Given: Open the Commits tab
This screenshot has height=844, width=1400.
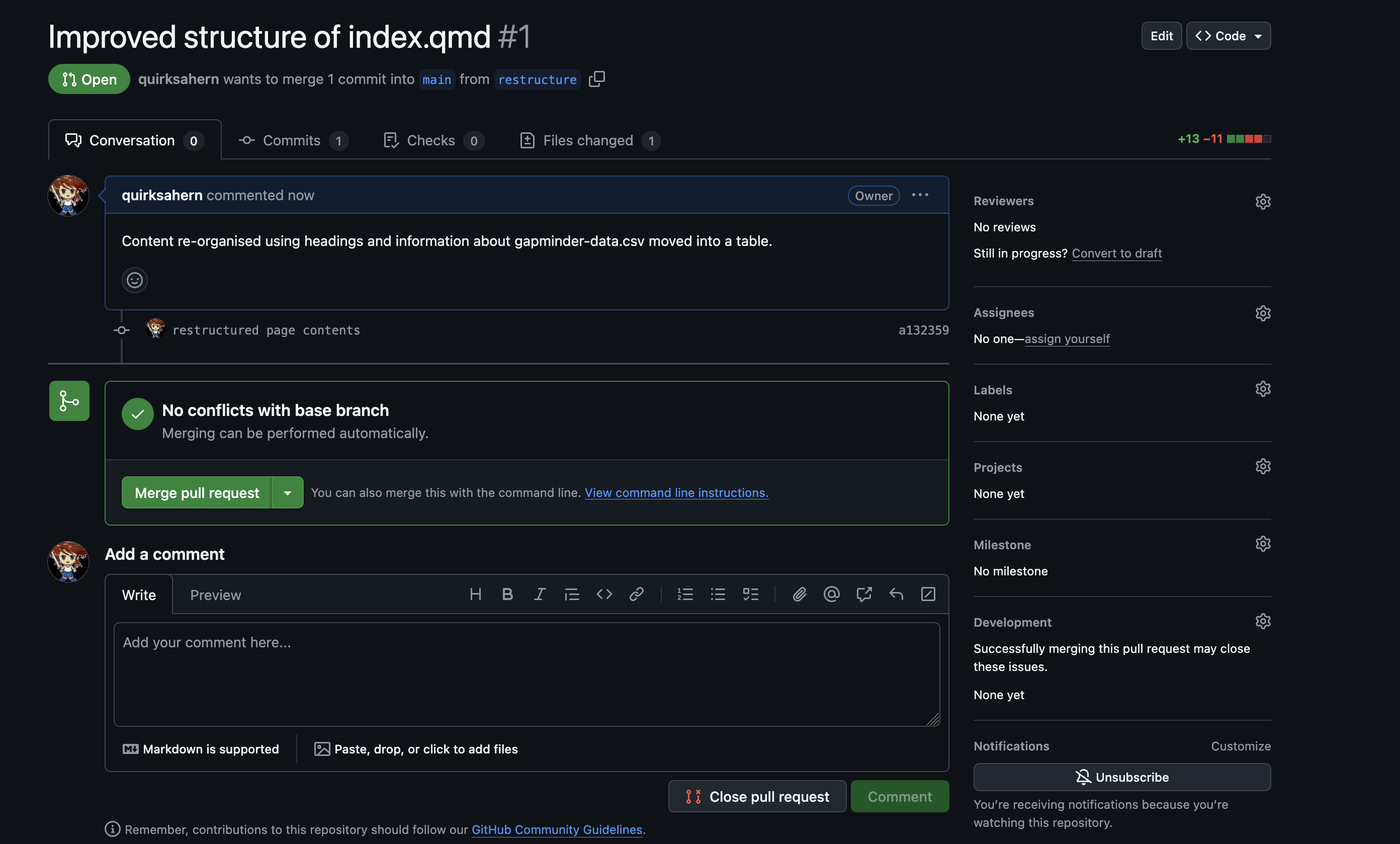Looking at the screenshot, I should pos(293,140).
